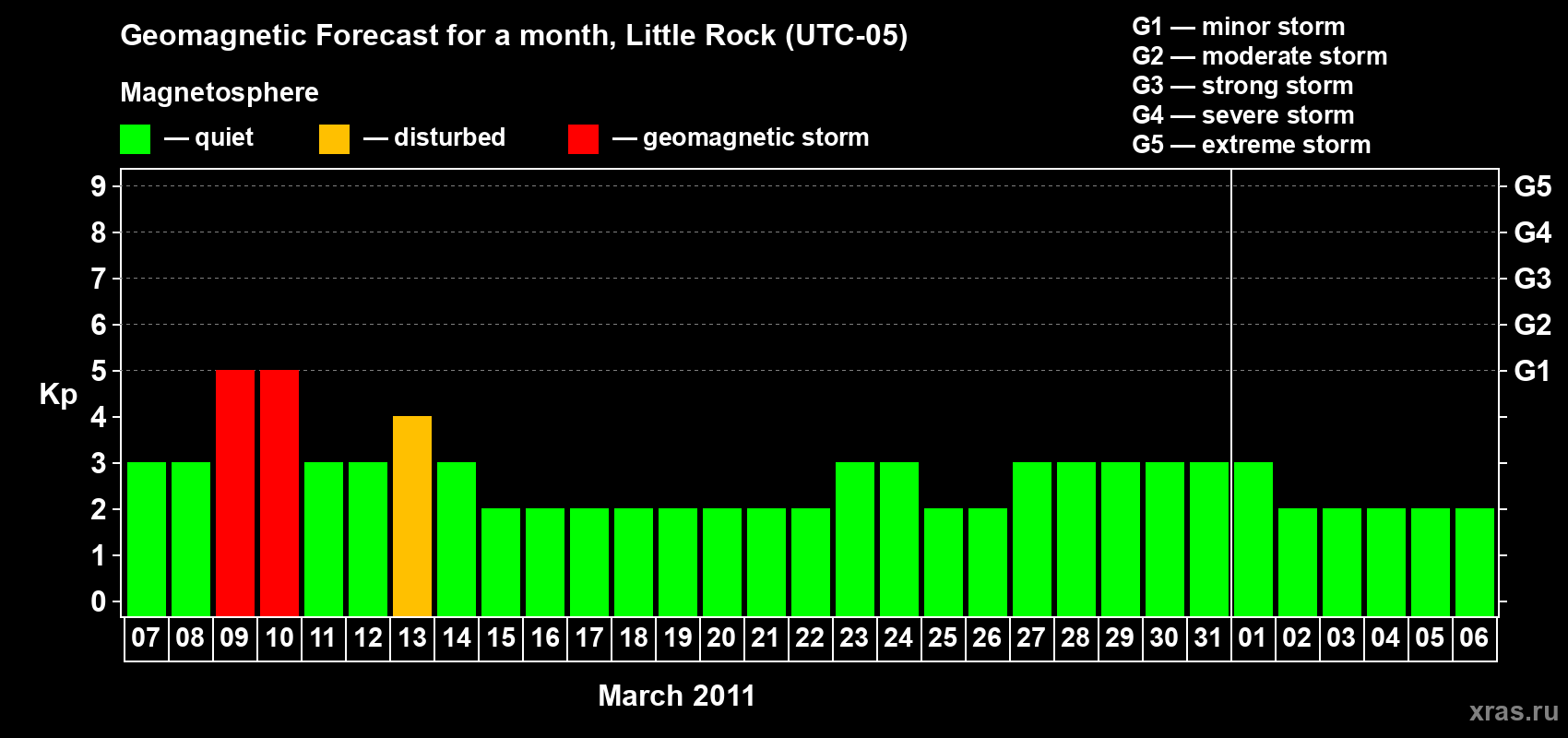
Task: Click the G4 right axis label
Action: tap(1533, 232)
